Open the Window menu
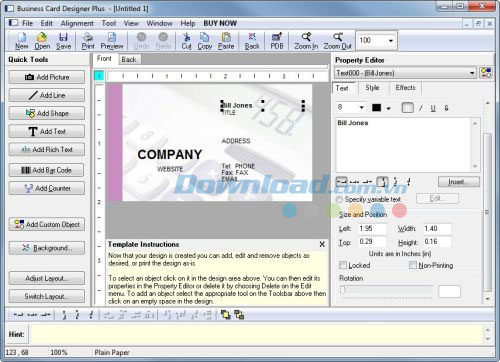 click(x=159, y=23)
